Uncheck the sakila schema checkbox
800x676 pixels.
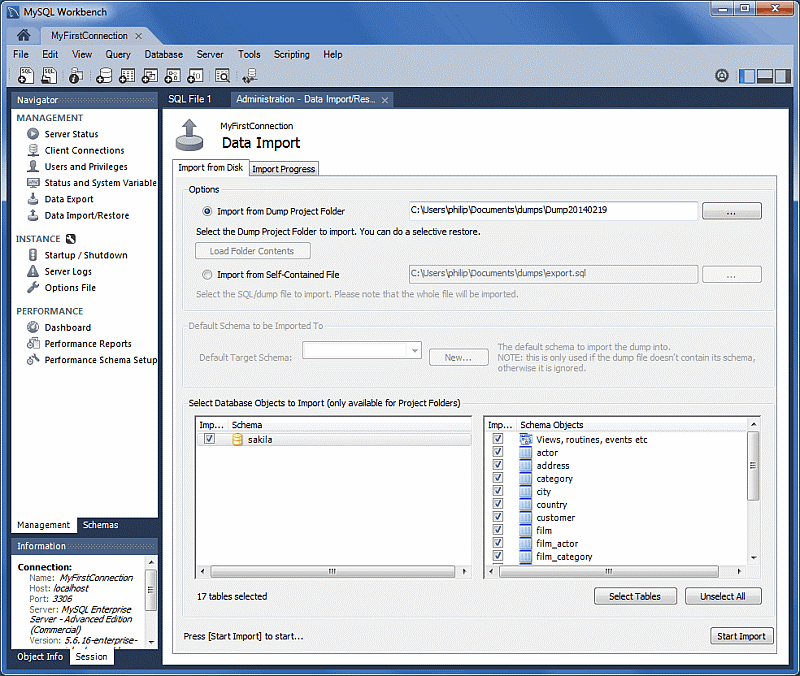[209, 439]
